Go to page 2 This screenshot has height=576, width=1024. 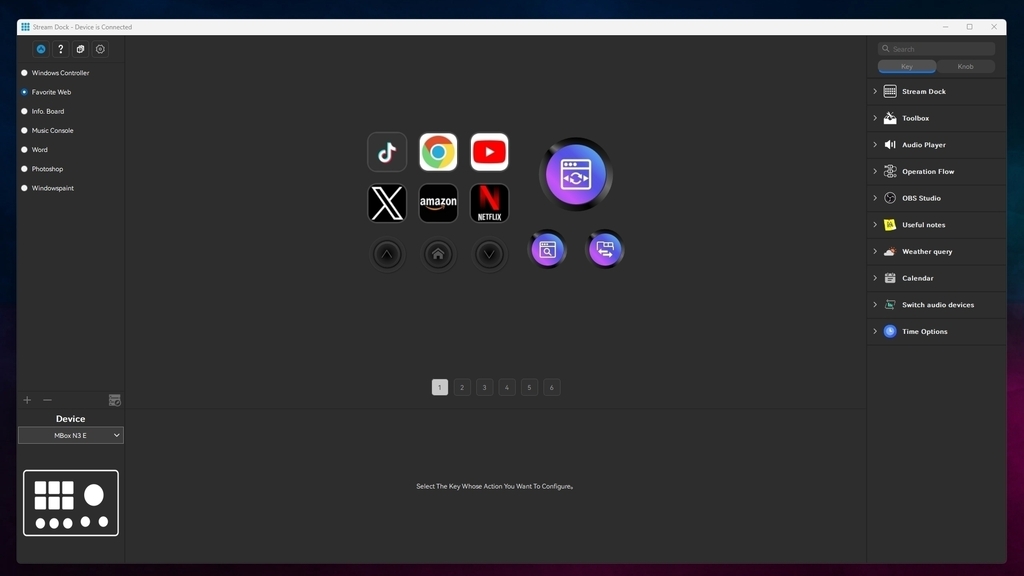[x=462, y=387]
